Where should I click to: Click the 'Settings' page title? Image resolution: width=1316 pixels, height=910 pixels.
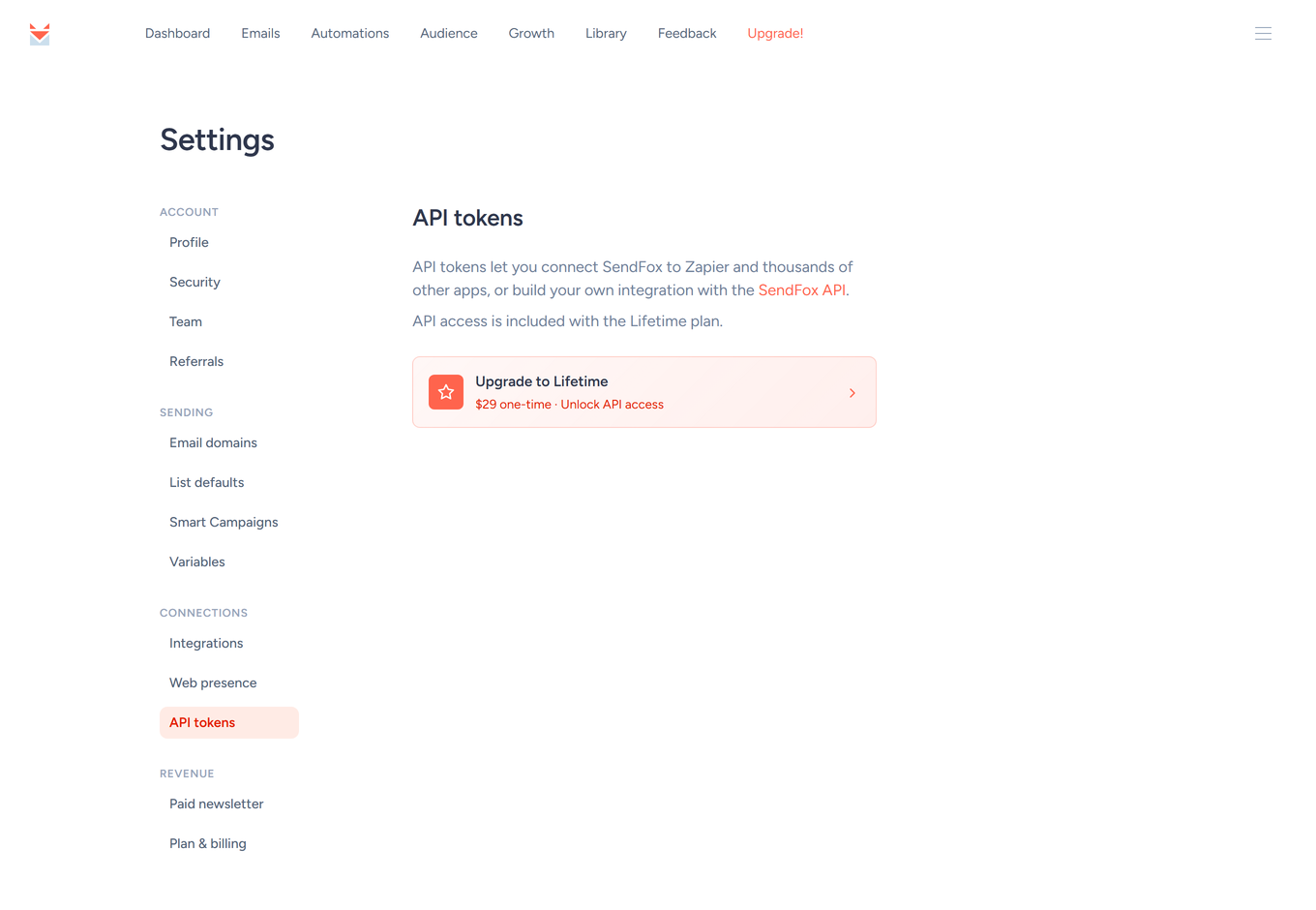(x=217, y=140)
